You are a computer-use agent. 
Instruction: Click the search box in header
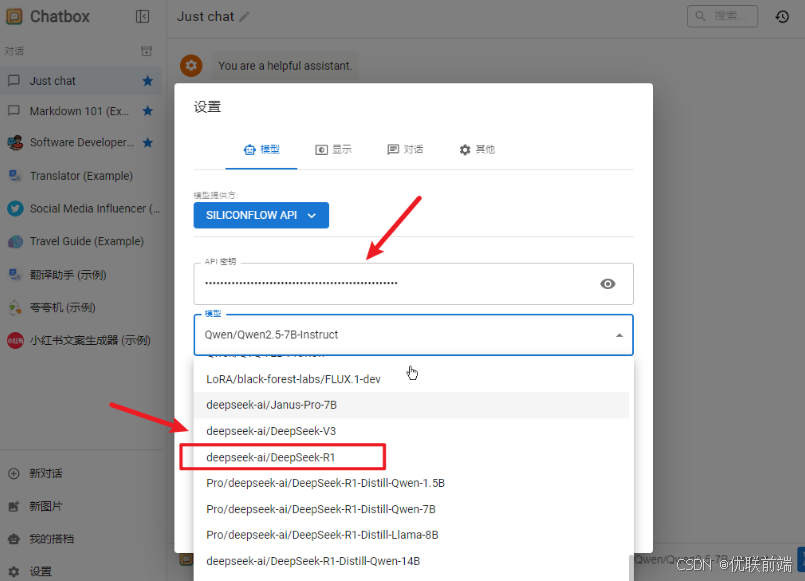(x=722, y=16)
